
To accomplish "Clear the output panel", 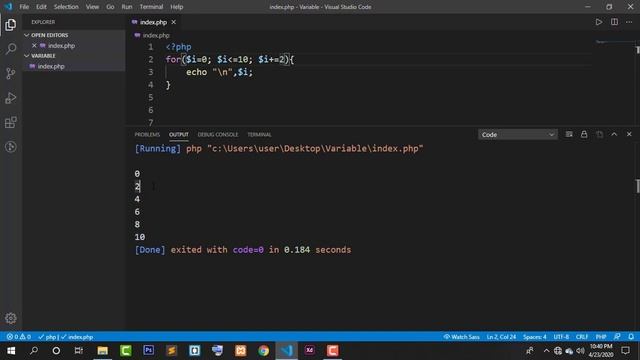I will 569,134.
